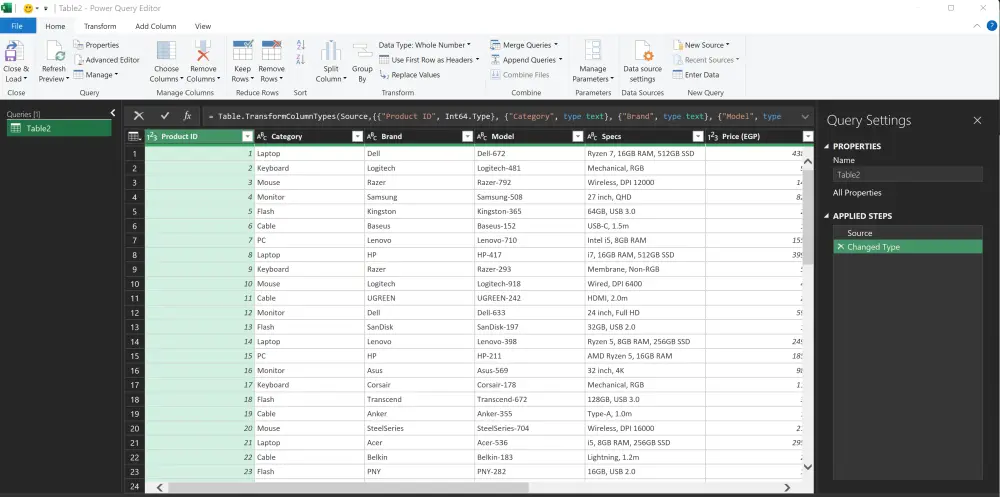Click the Remove Columns icon
The height and width of the screenshot is (497, 1000).
tap(203, 51)
